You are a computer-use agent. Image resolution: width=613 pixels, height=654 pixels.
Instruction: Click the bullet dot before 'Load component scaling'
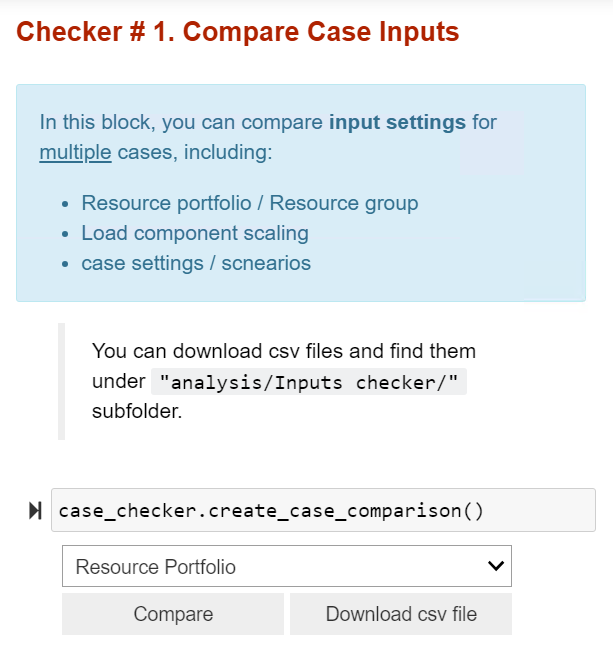[x=65, y=234]
